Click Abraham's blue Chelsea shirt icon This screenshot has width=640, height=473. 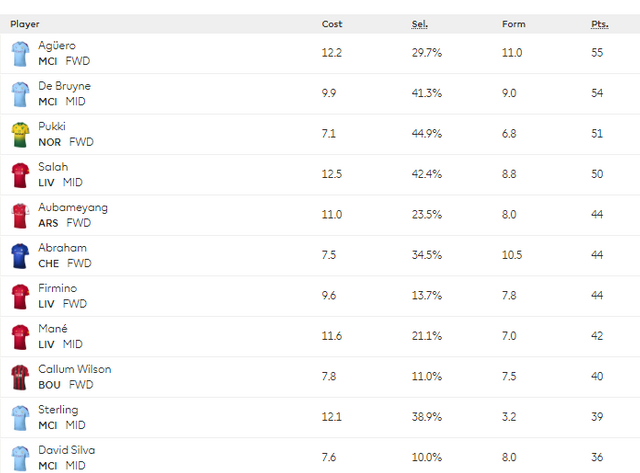point(20,255)
